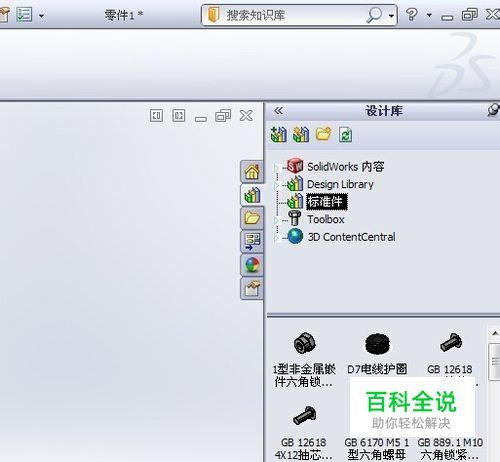Click the GB 6170 M5 1型六角螺母 label
The image size is (500, 462).
coord(377,448)
